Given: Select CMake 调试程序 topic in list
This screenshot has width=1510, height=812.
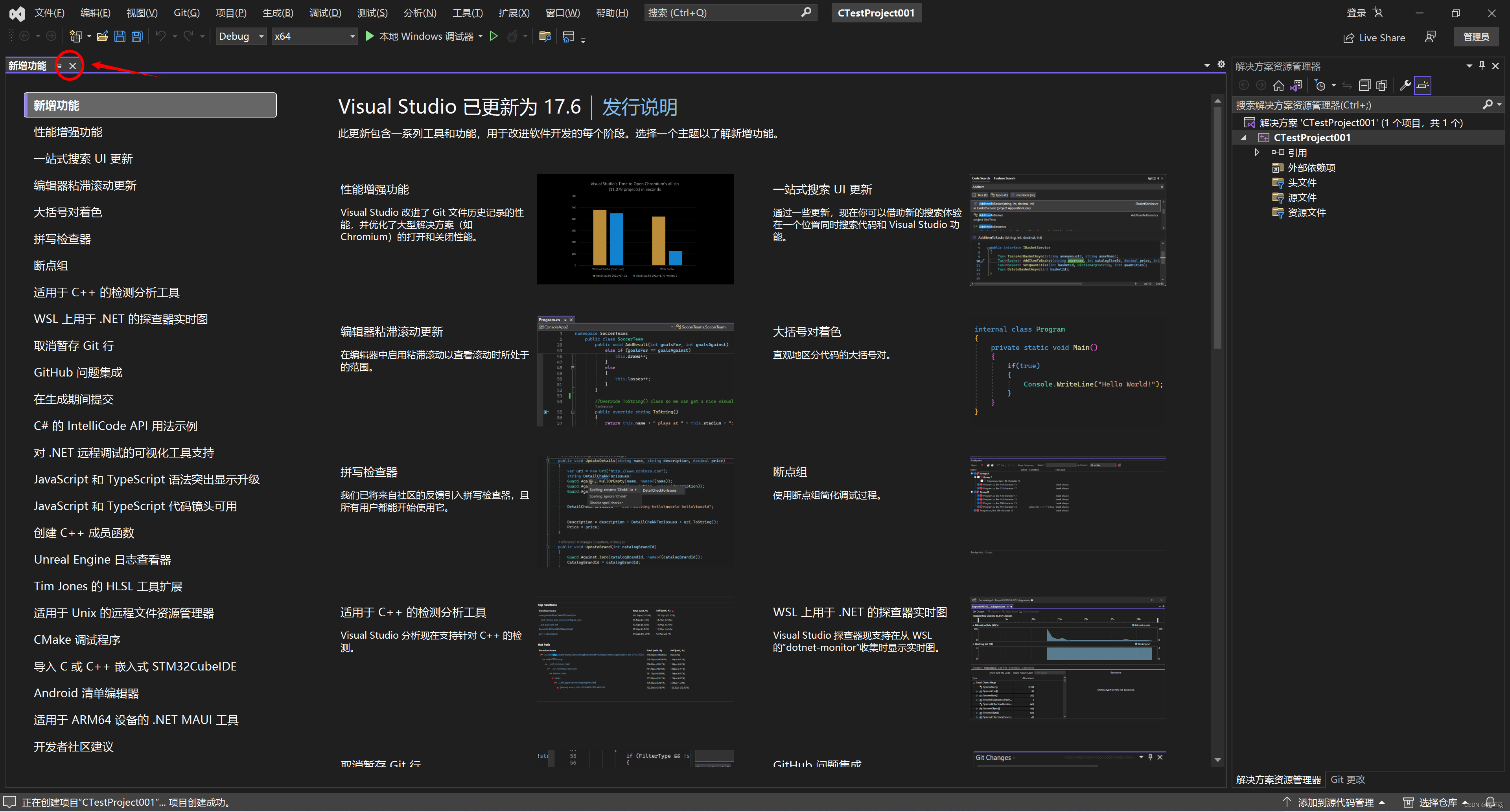Looking at the screenshot, I should click(x=77, y=639).
